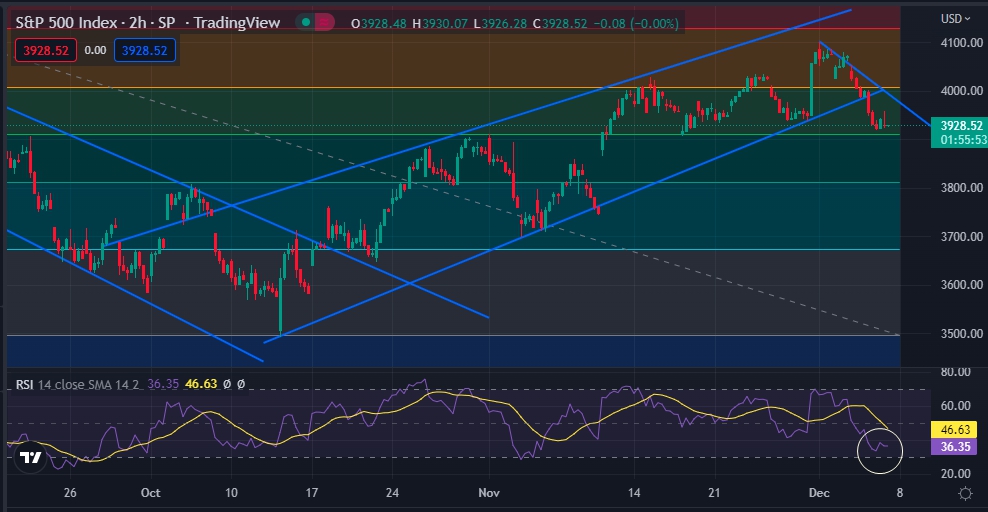Viewport: 988px width, 512px height.
Task: Click the Nov label on time axis
Action: [489, 492]
